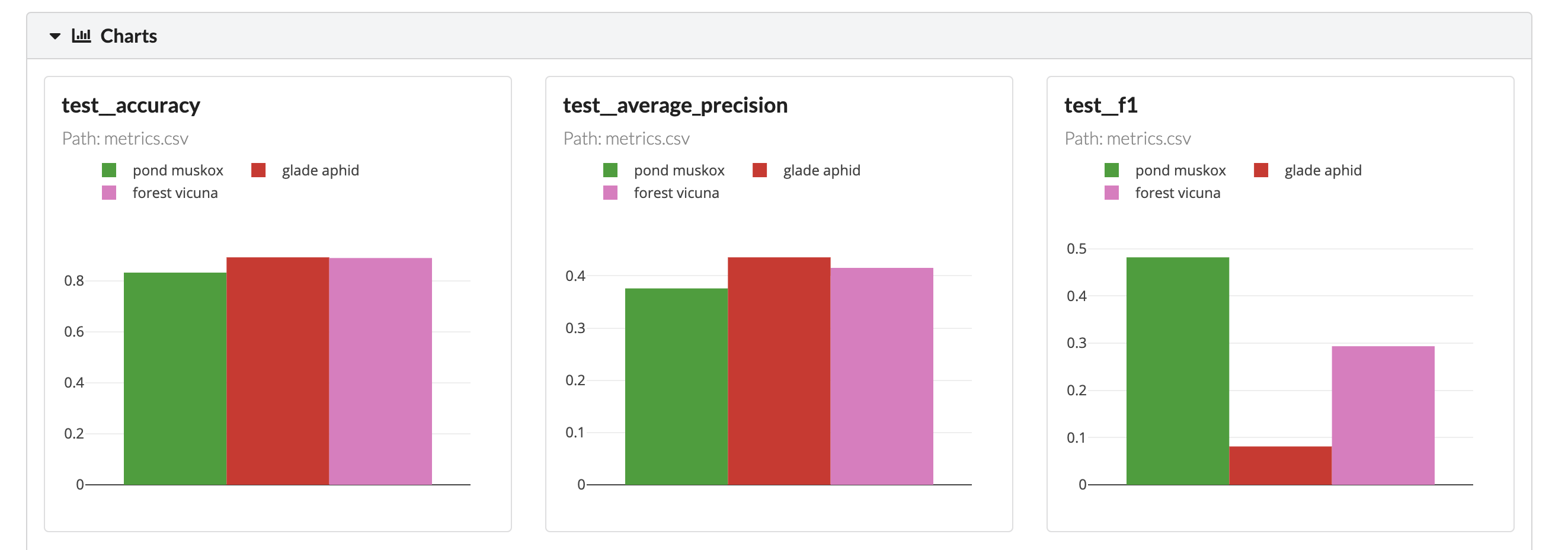Click the green pond muskox swatch in test__average_precision
Viewport: 1568px width, 550px height.
(x=612, y=170)
